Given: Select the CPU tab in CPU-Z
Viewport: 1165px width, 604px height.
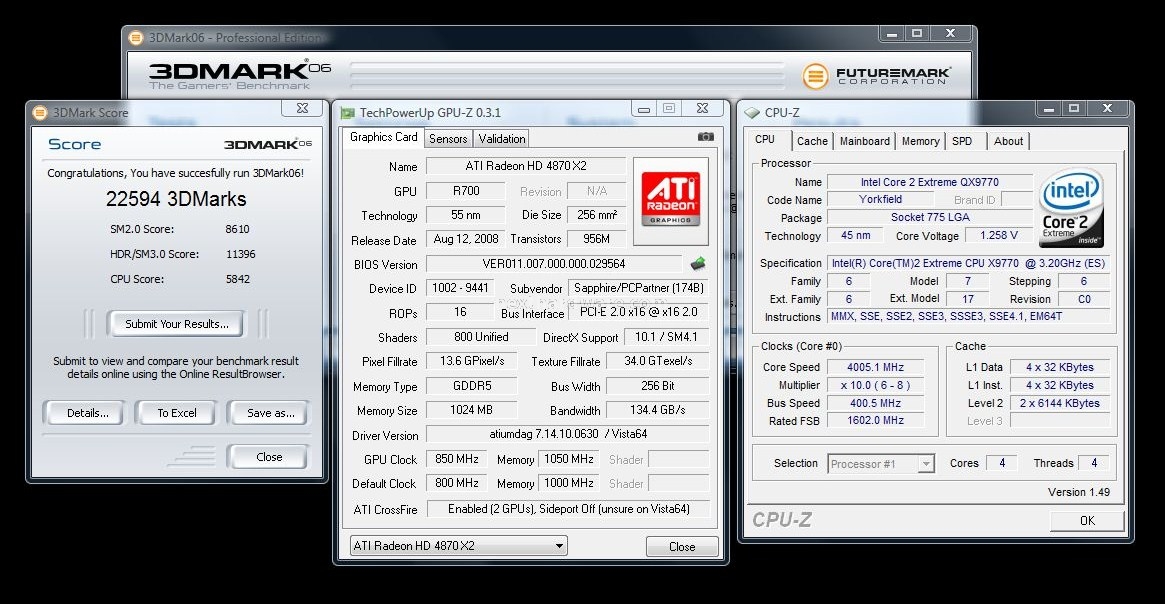Looking at the screenshot, I should (765, 140).
